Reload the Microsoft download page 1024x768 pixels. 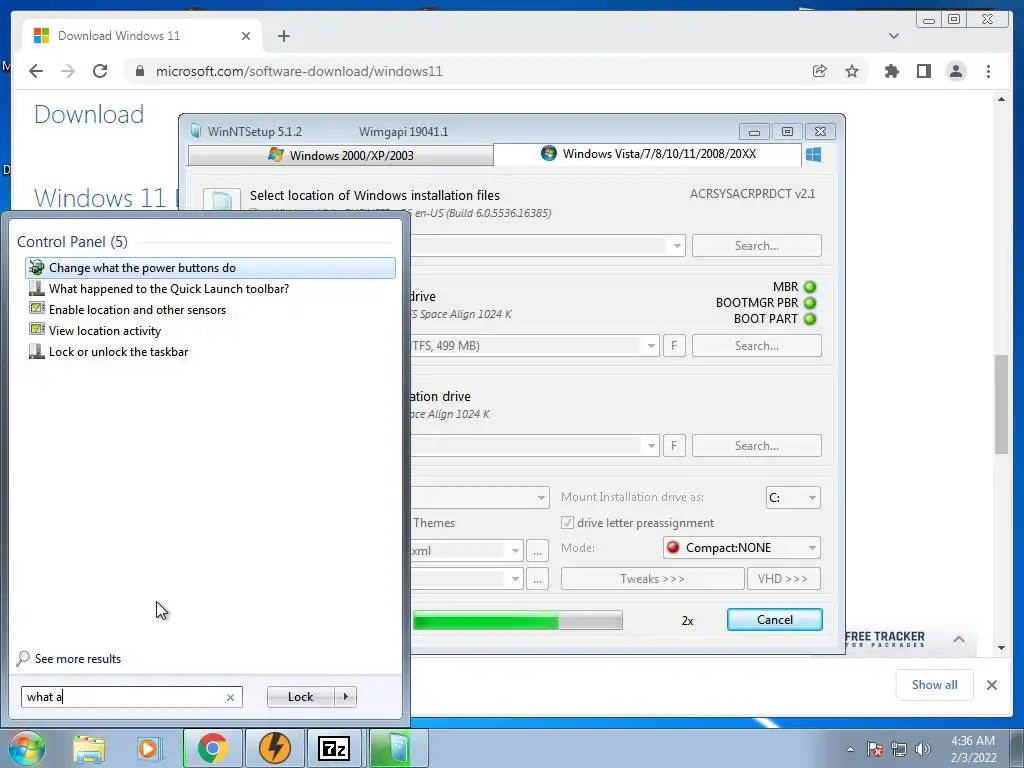(100, 71)
